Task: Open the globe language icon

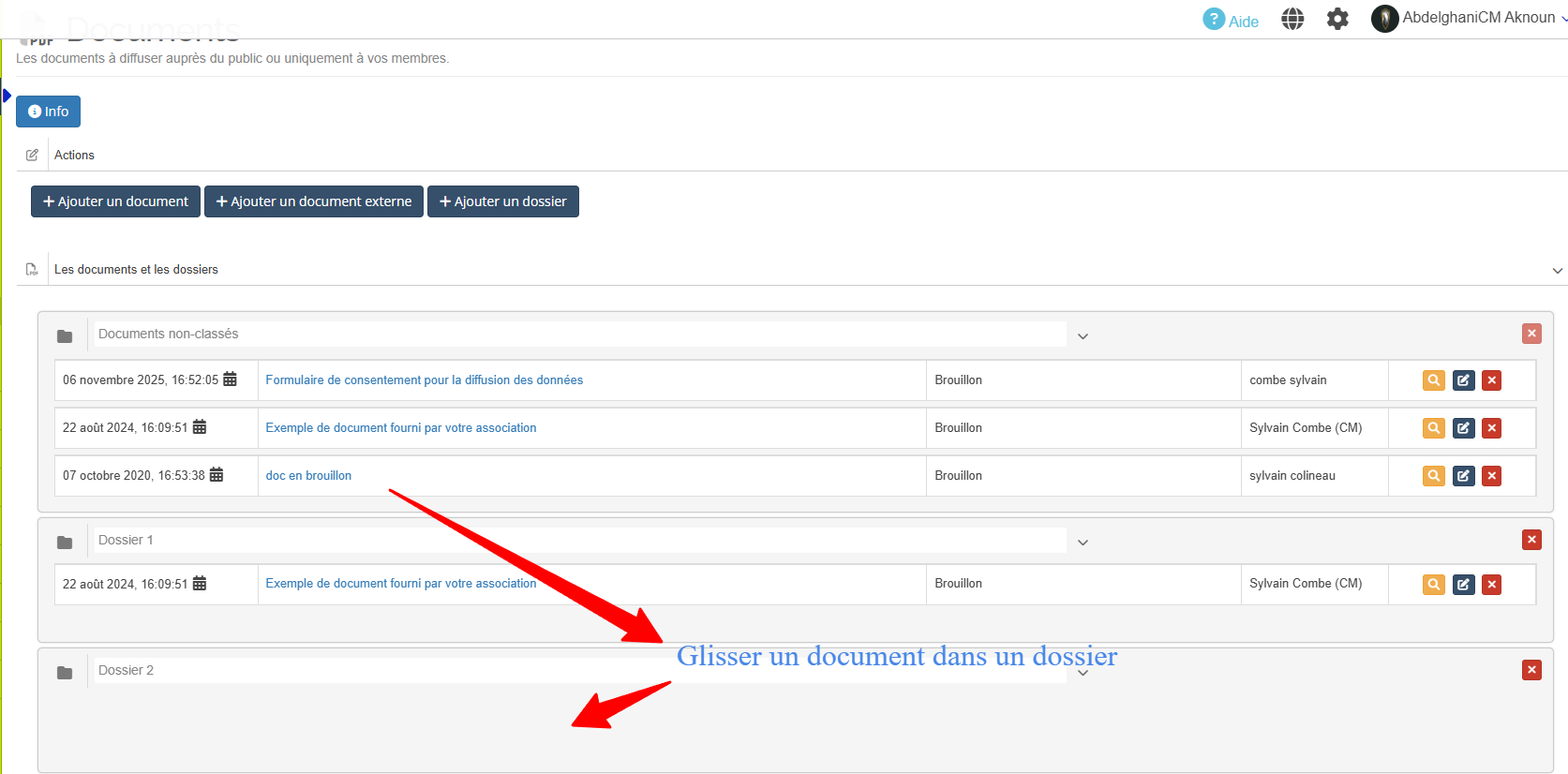Action: [1292, 19]
